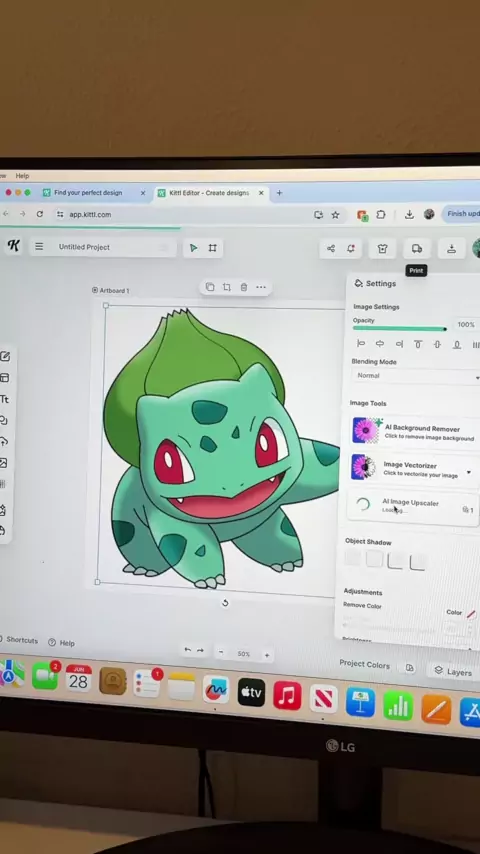Crop the selected image

227,287
